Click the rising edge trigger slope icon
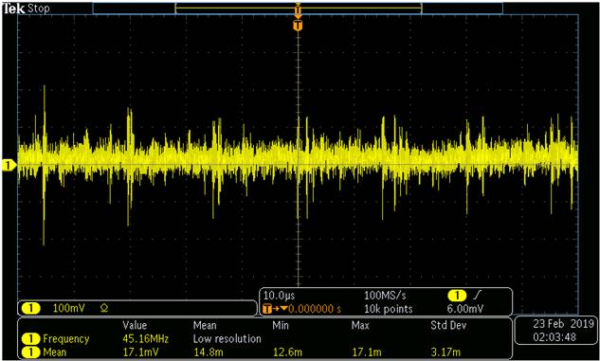 pyautogui.click(x=478, y=296)
